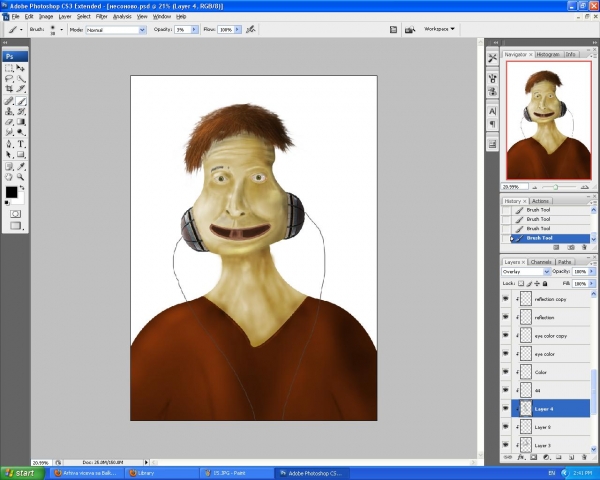Select the Path Selection tool
Screen dimensions: 600x480
click(9, 155)
